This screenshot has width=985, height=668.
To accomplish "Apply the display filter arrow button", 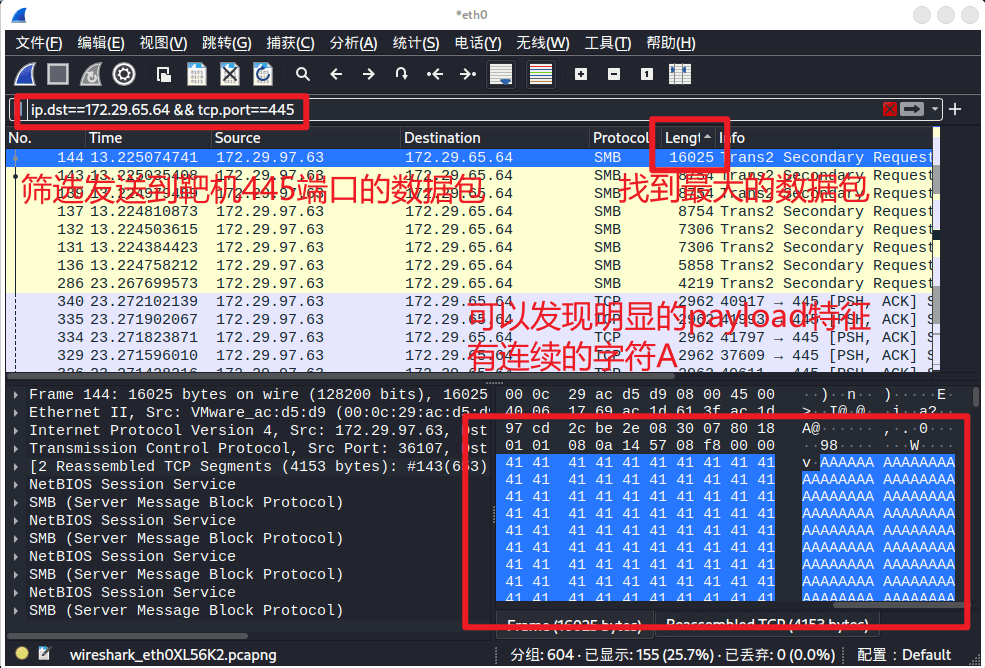I will pyautogui.click(x=911, y=109).
